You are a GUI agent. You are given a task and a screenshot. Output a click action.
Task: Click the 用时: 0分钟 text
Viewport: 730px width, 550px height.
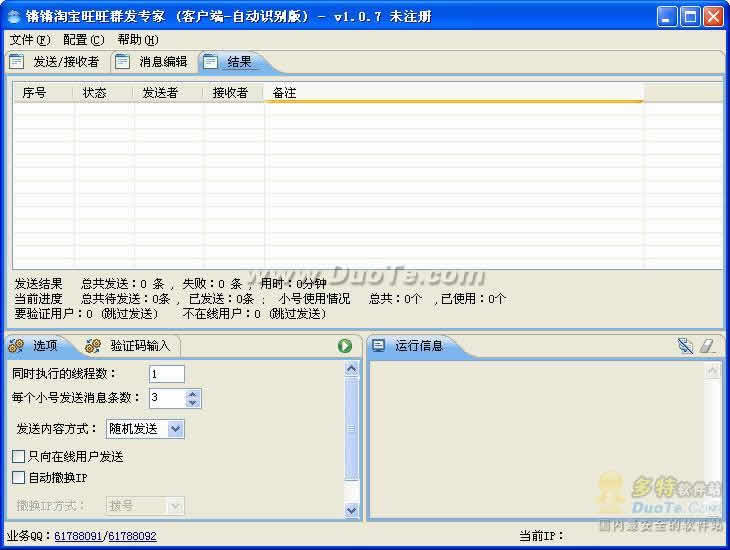(293, 284)
